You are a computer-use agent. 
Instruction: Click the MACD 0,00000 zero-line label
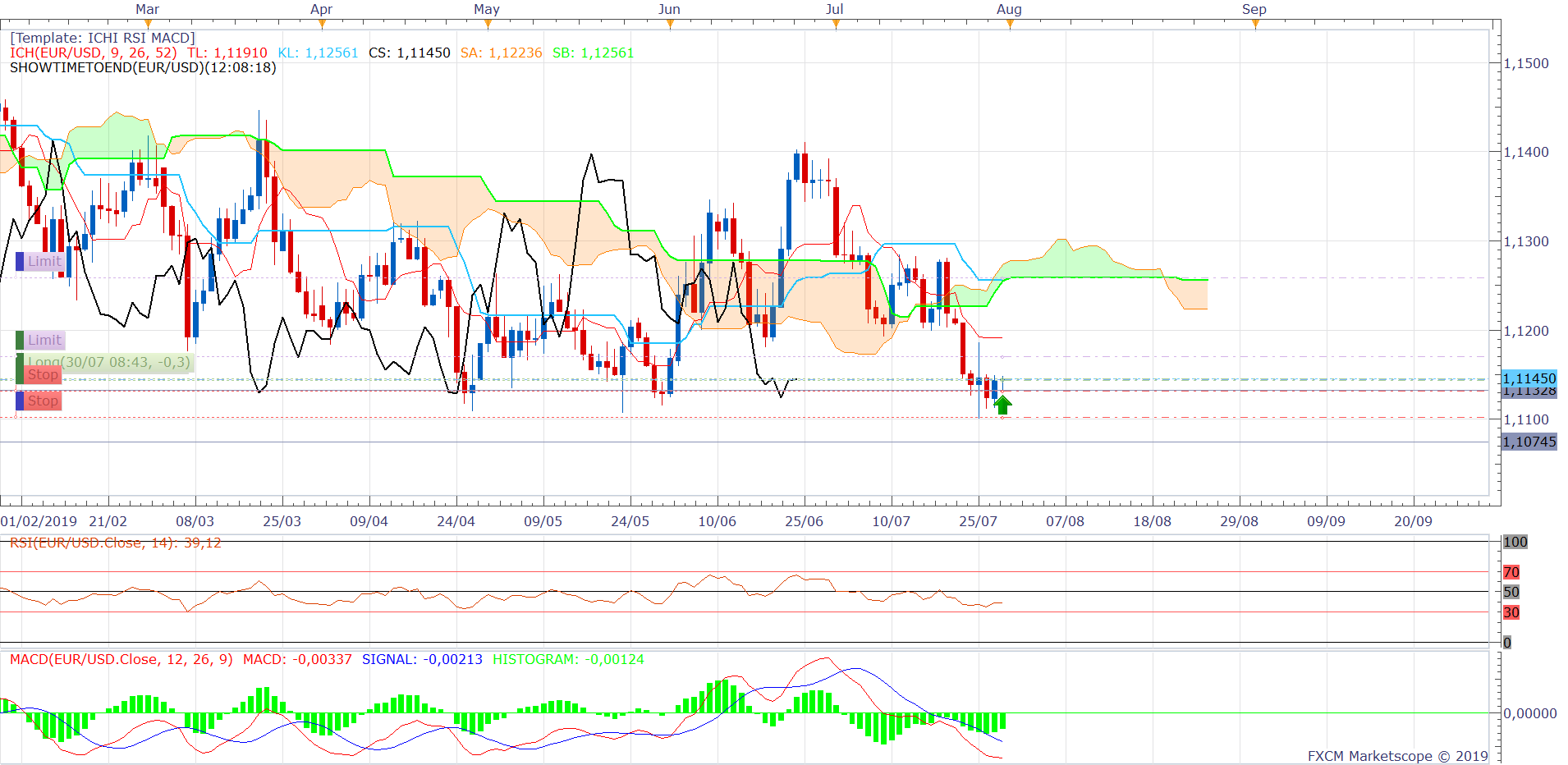1530,713
